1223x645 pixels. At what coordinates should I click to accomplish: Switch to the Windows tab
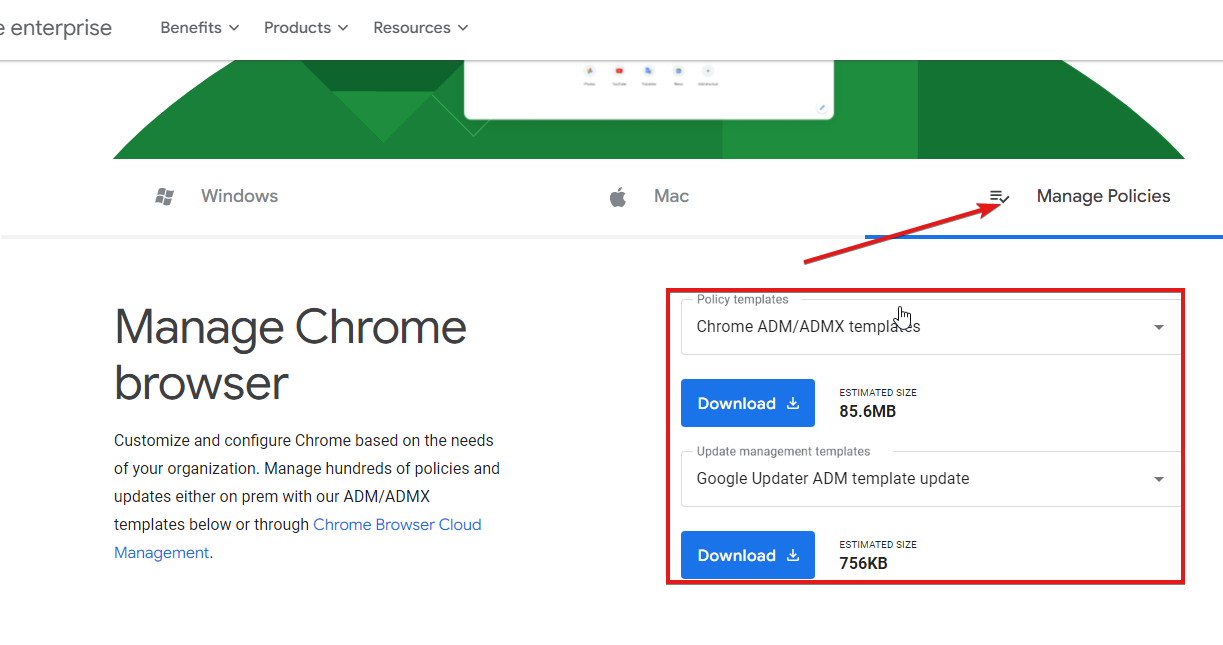[217, 196]
